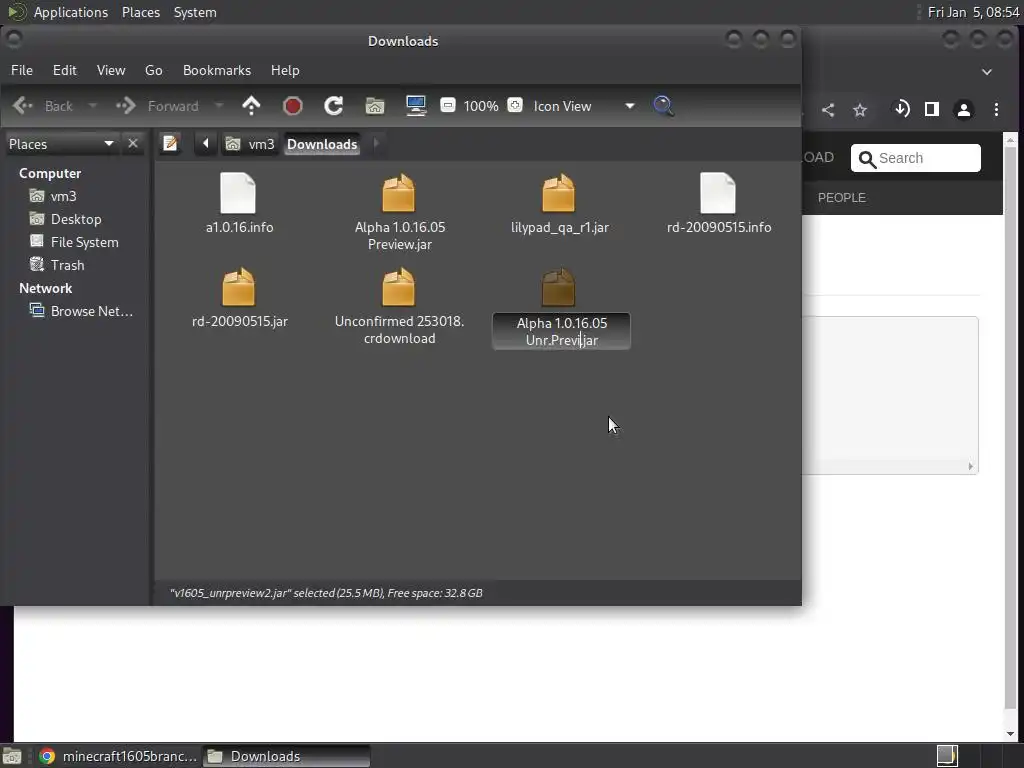Open the Bookmarks menu
The width and height of the screenshot is (1024, 768).
click(217, 71)
